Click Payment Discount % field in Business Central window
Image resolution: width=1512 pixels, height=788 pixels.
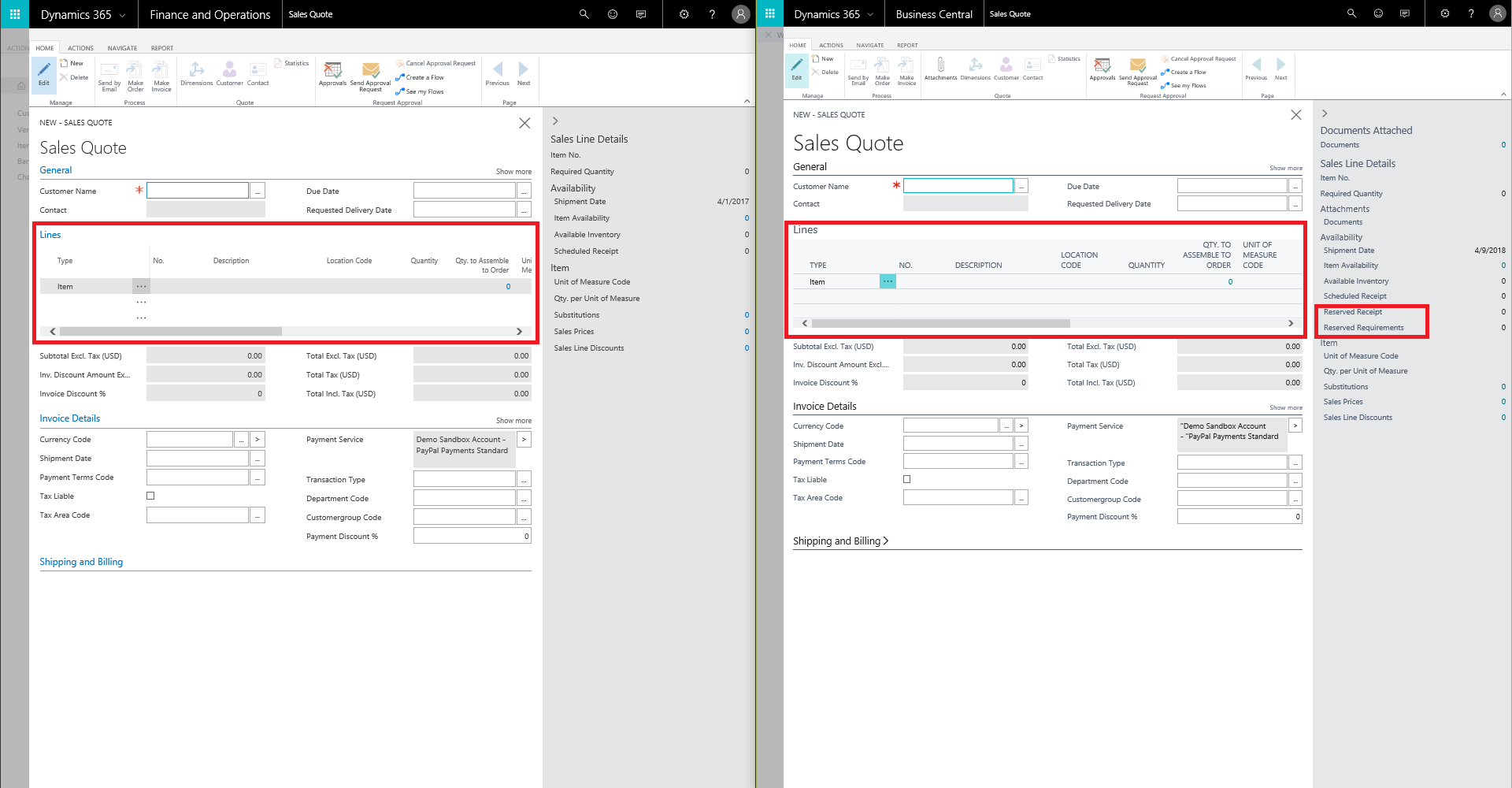[1240, 517]
